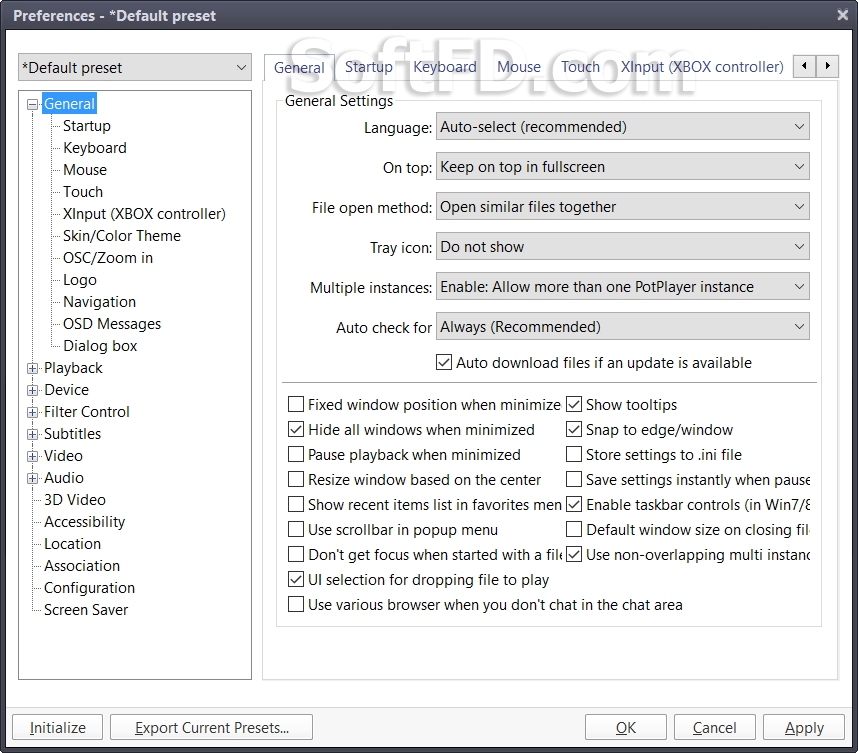The width and height of the screenshot is (858, 753).
Task: Apply the current settings
Action: [804, 727]
